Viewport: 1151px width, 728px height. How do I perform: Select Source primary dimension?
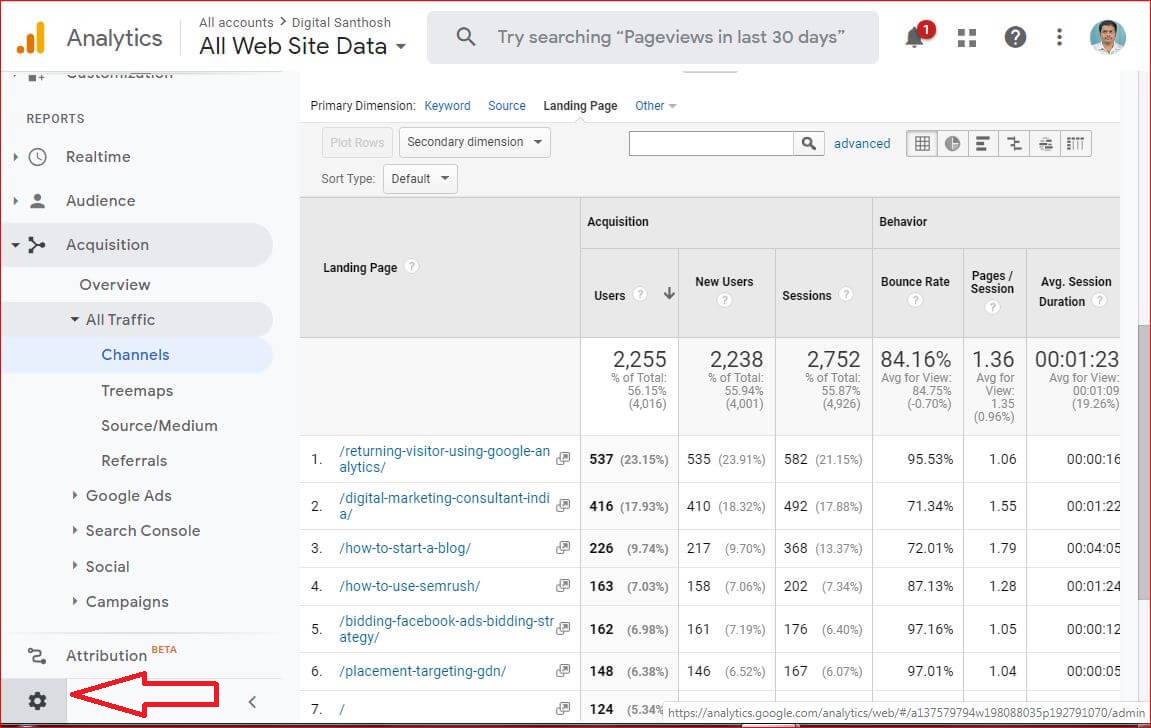pos(506,106)
